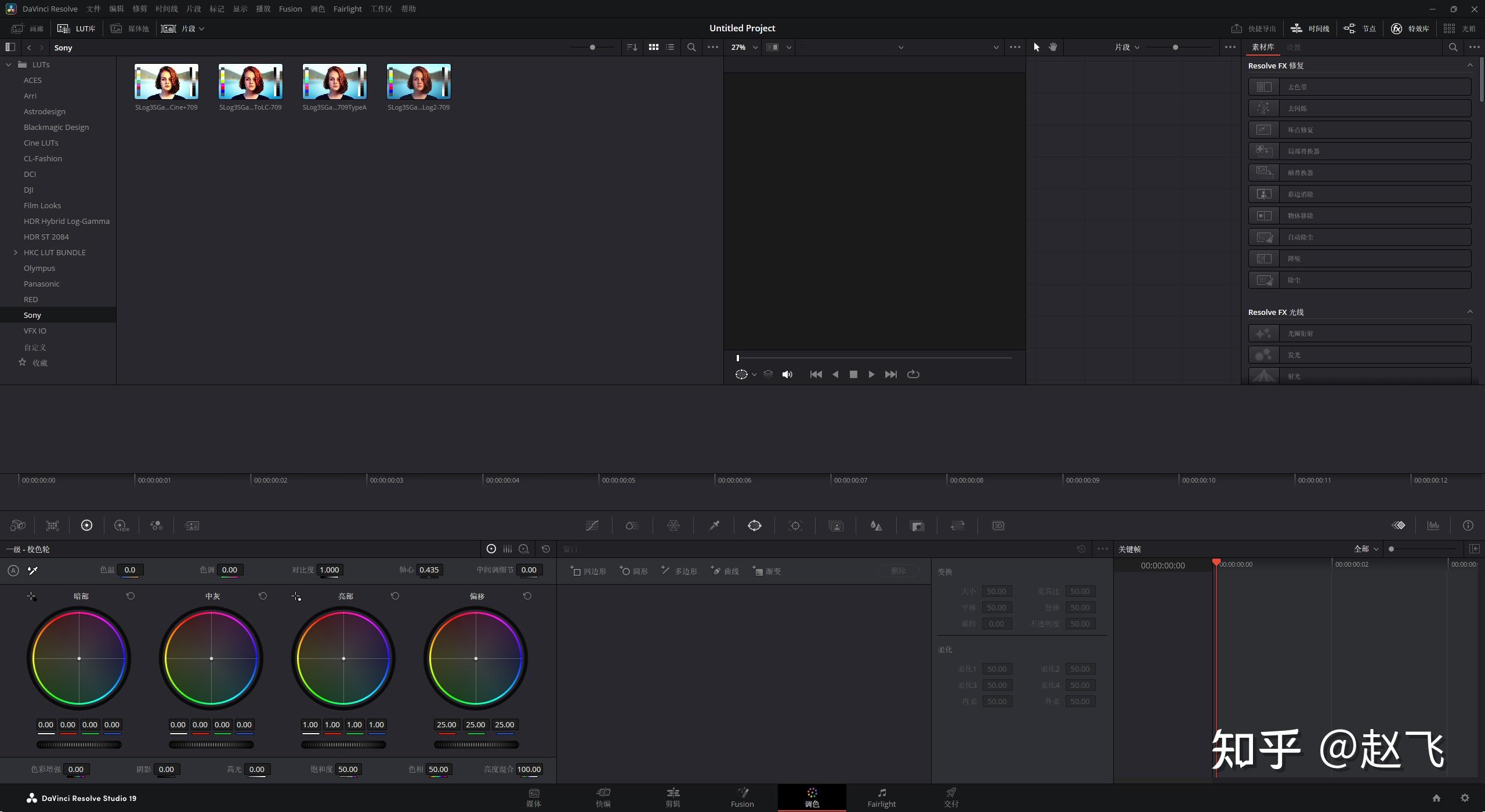This screenshot has height=812, width=1485.
Task: Toggle loop playback in viewer
Action: 913,375
